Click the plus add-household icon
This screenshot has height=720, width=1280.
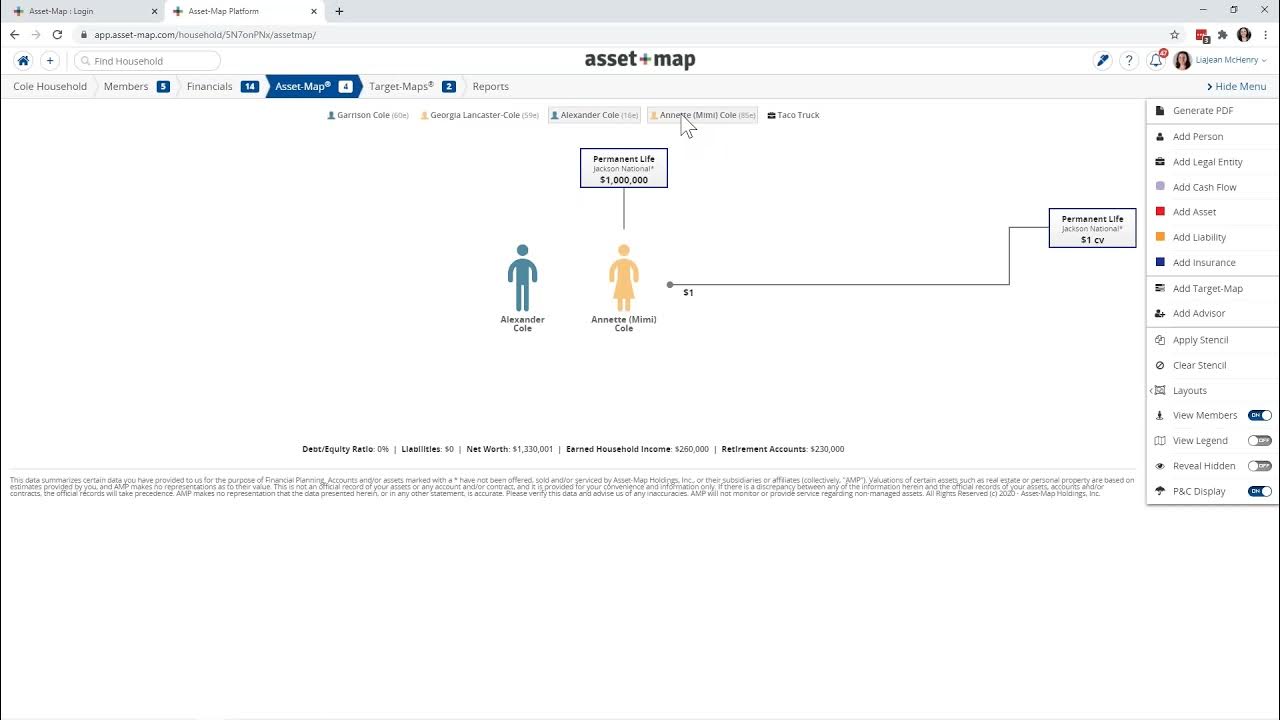tap(50, 61)
